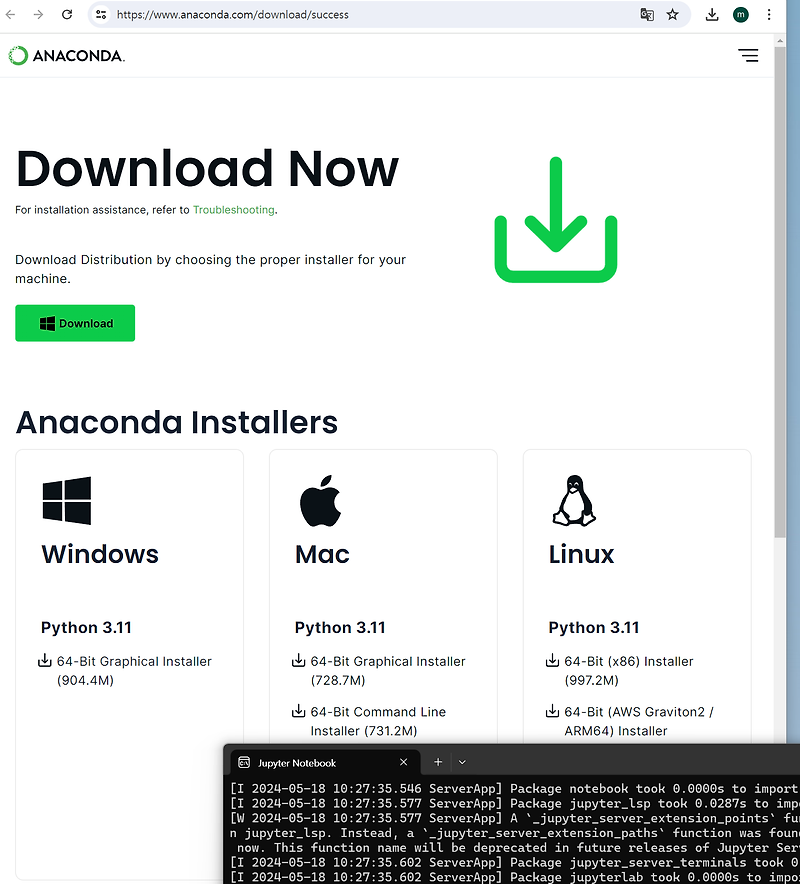
Task: Click the Linux penguin icon
Action: [573, 500]
